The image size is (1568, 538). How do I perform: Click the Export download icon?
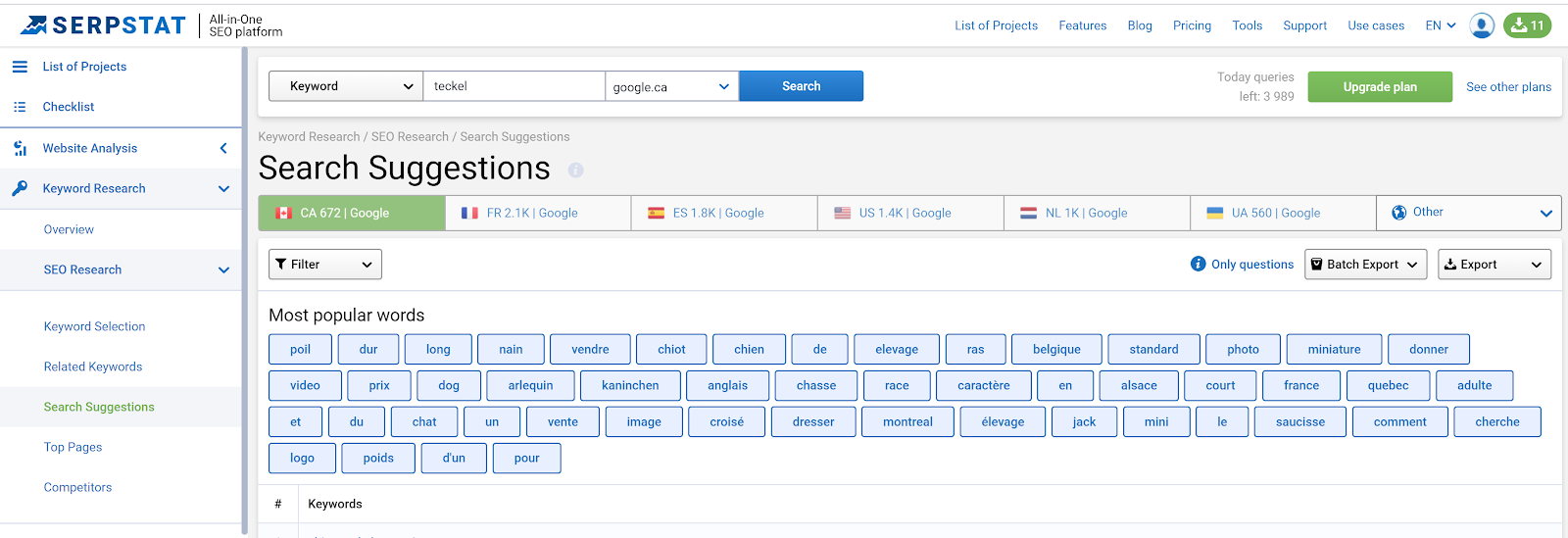(1450, 265)
